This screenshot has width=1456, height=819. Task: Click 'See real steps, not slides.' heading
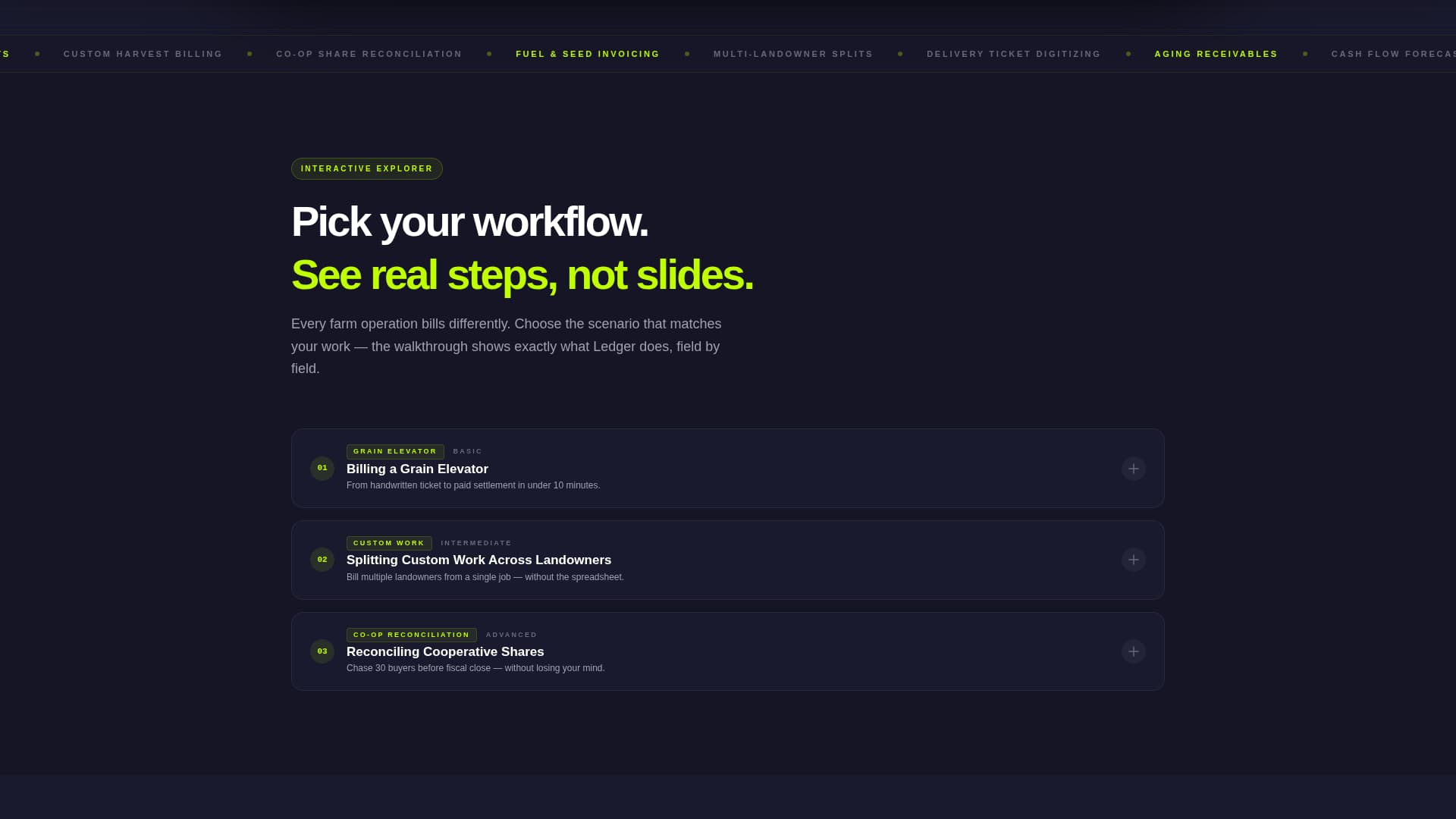(x=522, y=275)
